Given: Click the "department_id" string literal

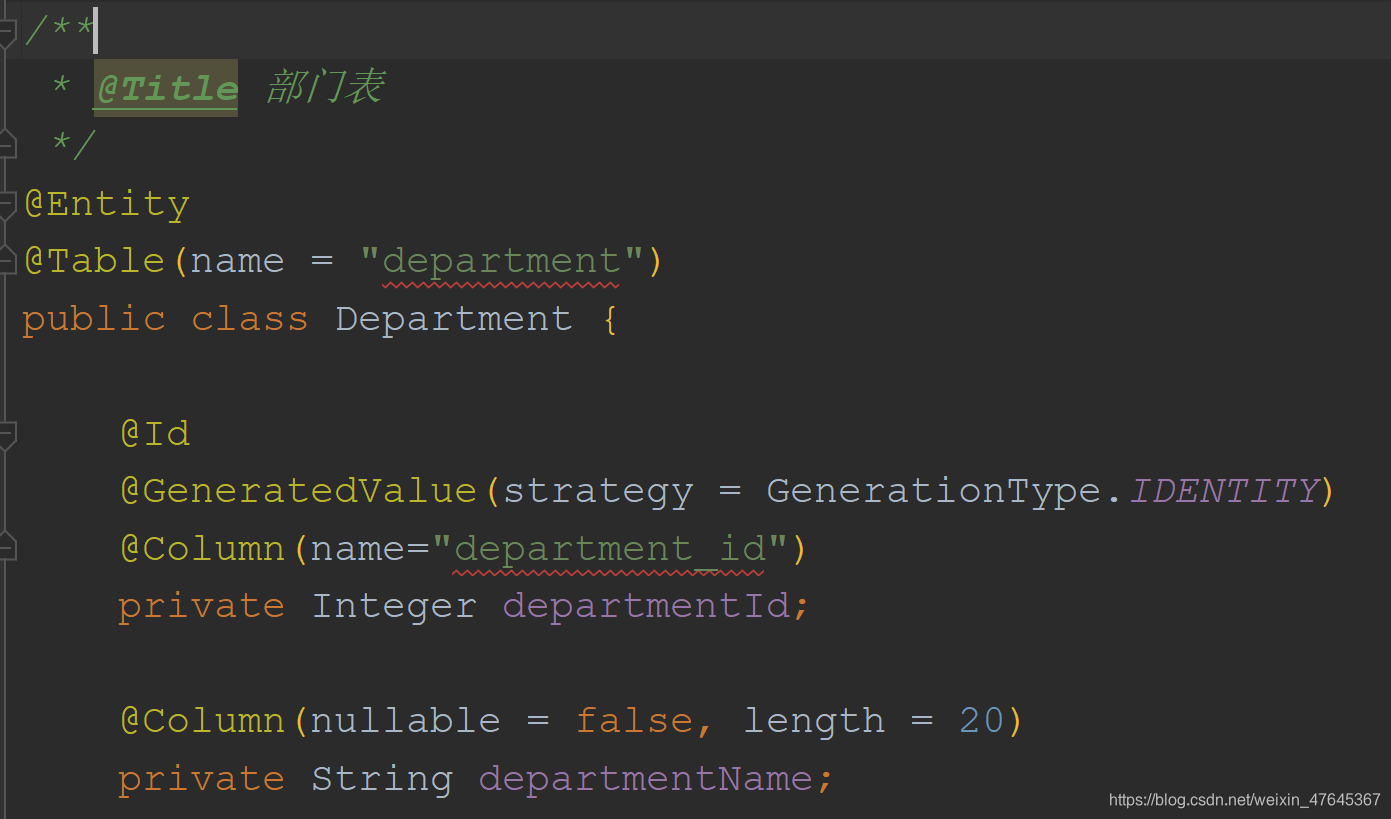Looking at the screenshot, I should click(609, 550).
